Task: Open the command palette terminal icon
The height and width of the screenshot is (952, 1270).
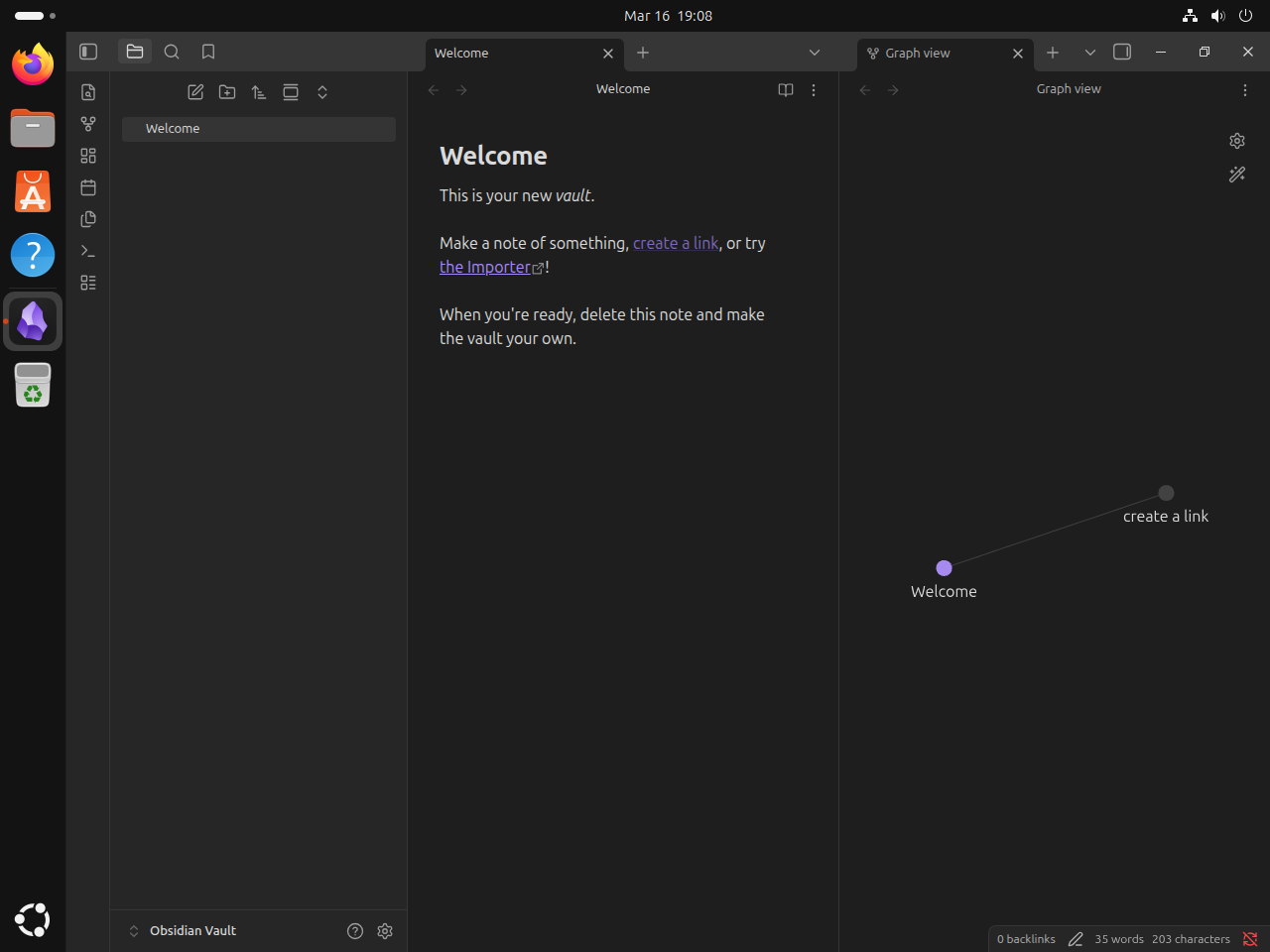Action: pyautogui.click(x=87, y=251)
